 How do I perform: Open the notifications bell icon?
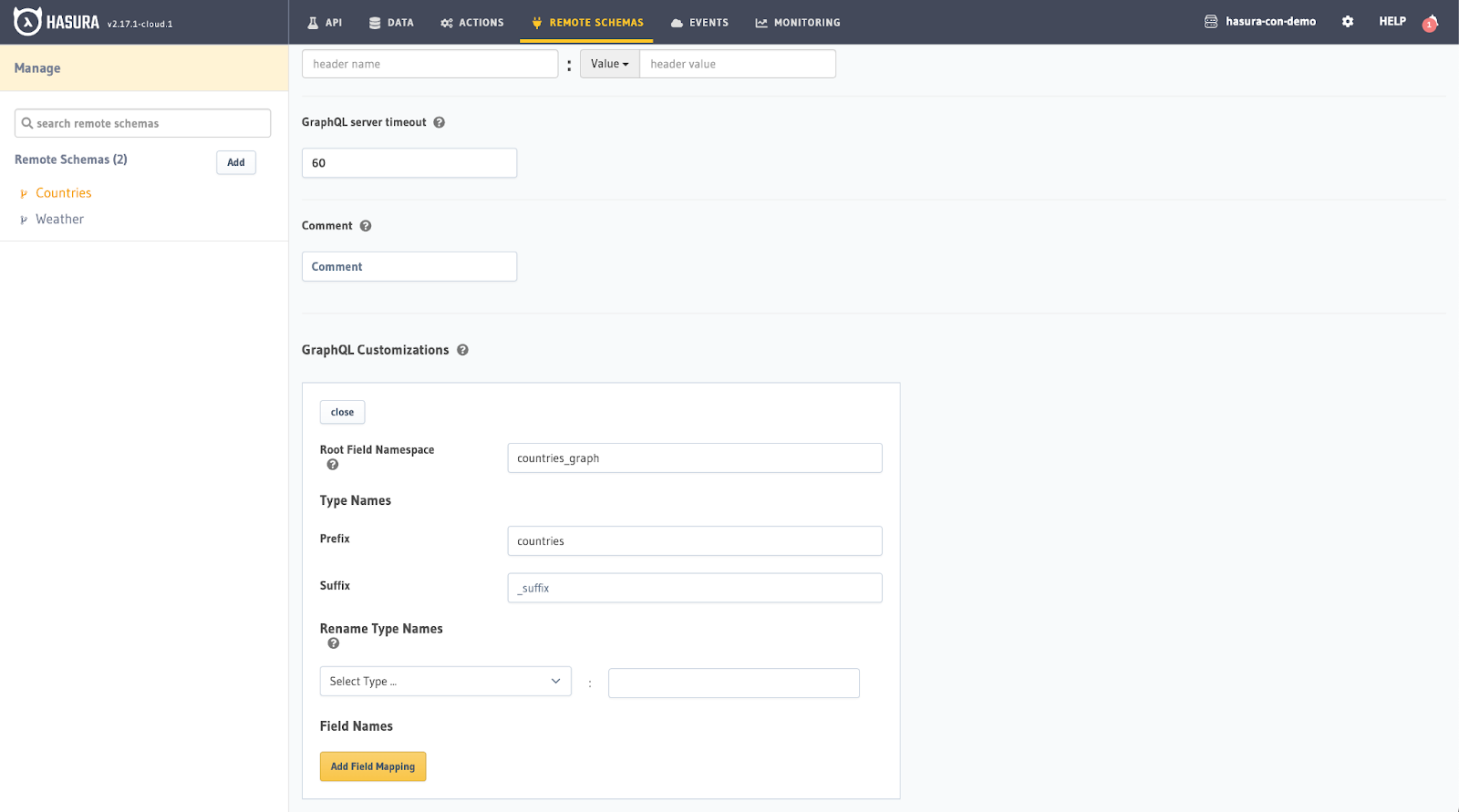point(1430,23)
